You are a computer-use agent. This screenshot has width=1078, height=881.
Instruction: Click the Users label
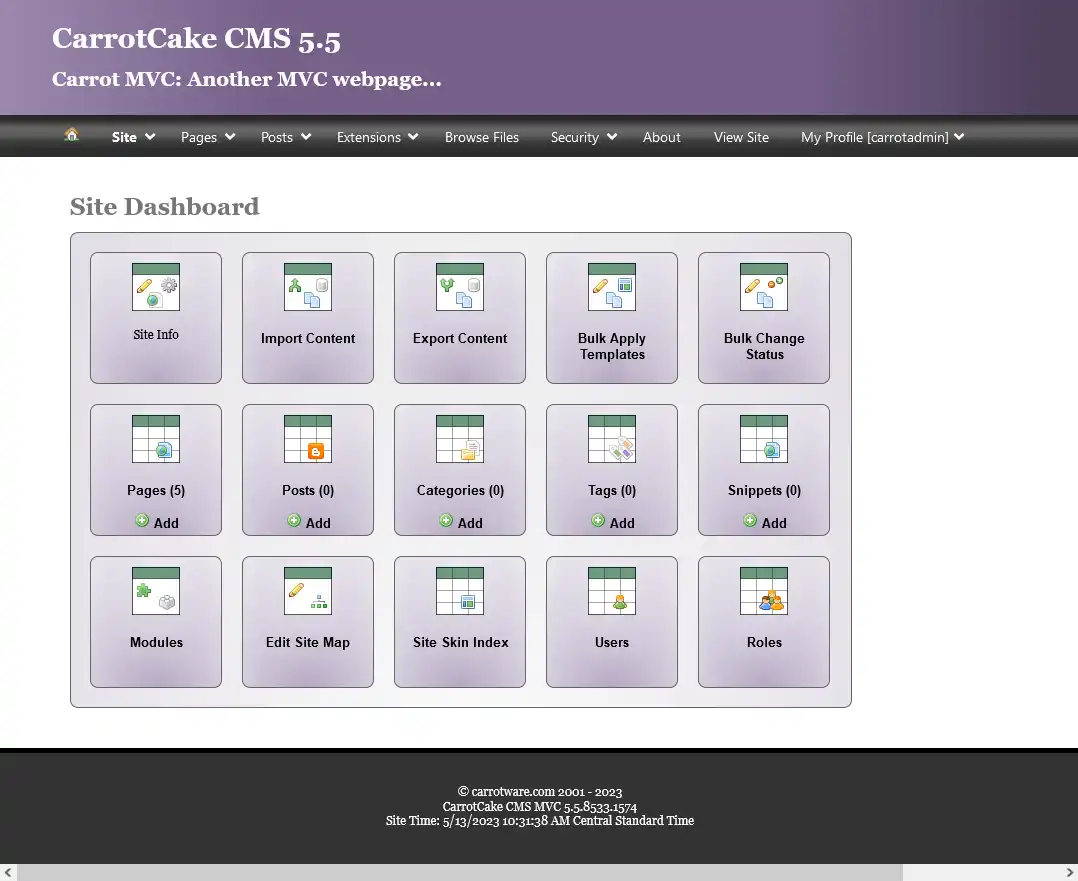coord(612,642)
